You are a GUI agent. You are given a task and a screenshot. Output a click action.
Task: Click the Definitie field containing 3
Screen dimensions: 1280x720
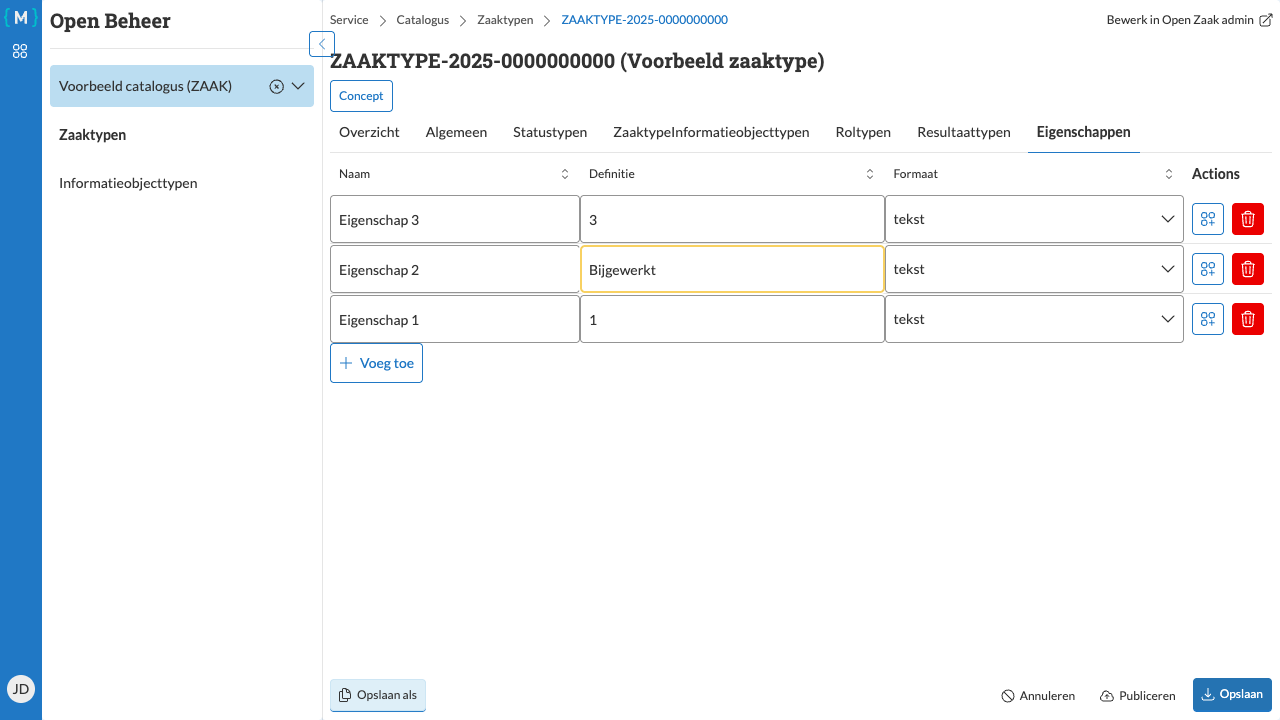(732, 219)
